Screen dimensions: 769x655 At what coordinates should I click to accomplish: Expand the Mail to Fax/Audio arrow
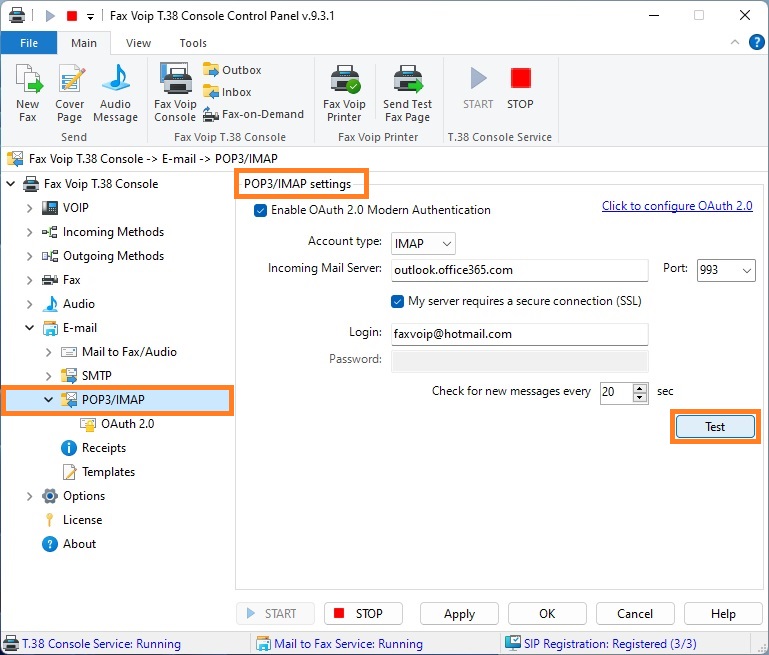point(49,352)
